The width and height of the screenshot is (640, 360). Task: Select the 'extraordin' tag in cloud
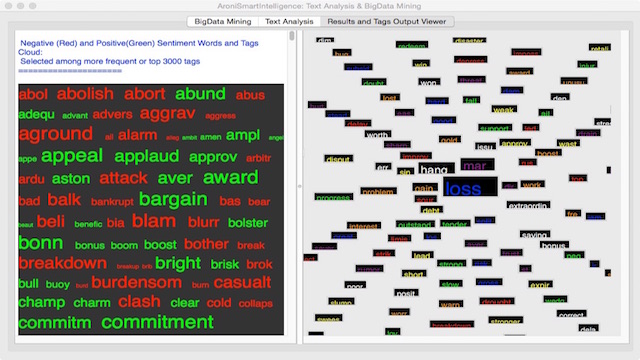(528, 204)
